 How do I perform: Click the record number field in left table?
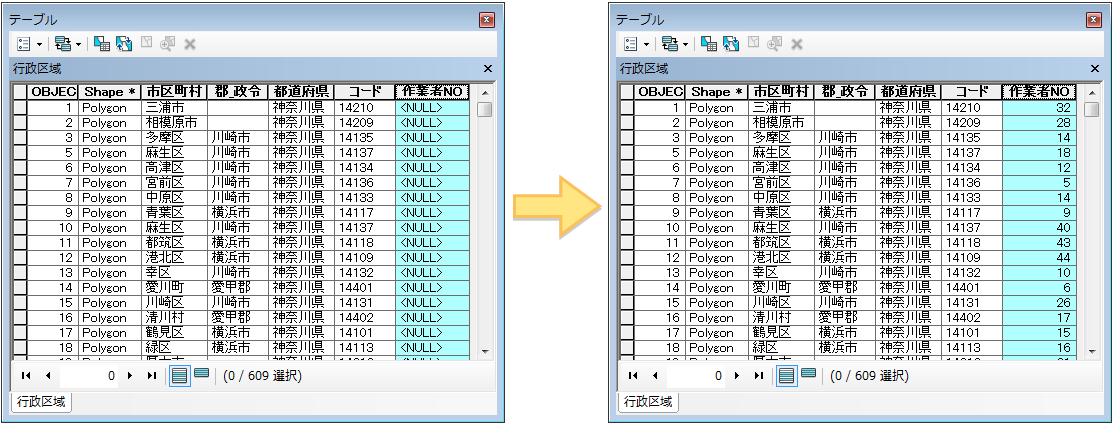[90, 376]
